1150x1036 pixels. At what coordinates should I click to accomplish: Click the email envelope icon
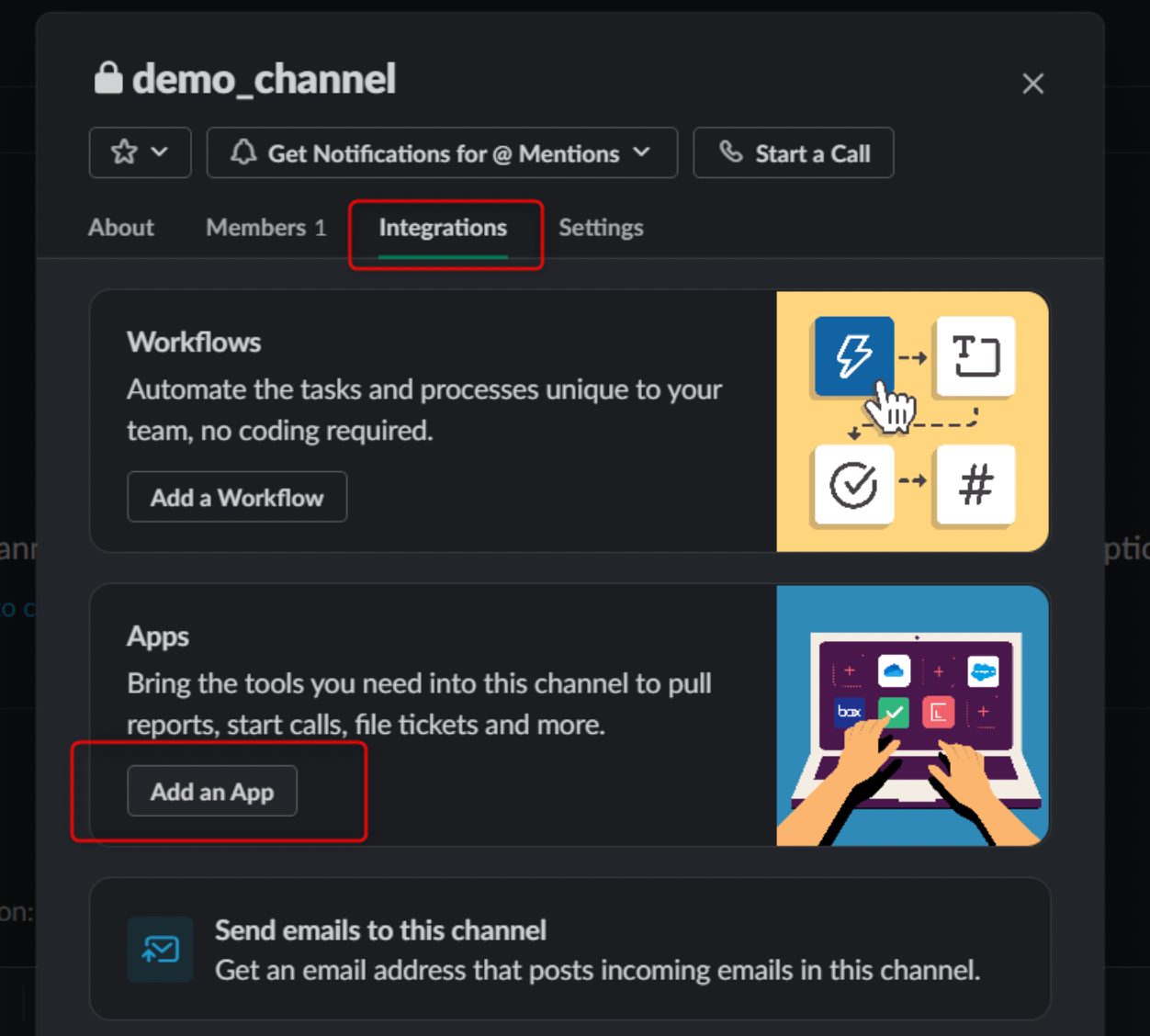tap(161, 949)
